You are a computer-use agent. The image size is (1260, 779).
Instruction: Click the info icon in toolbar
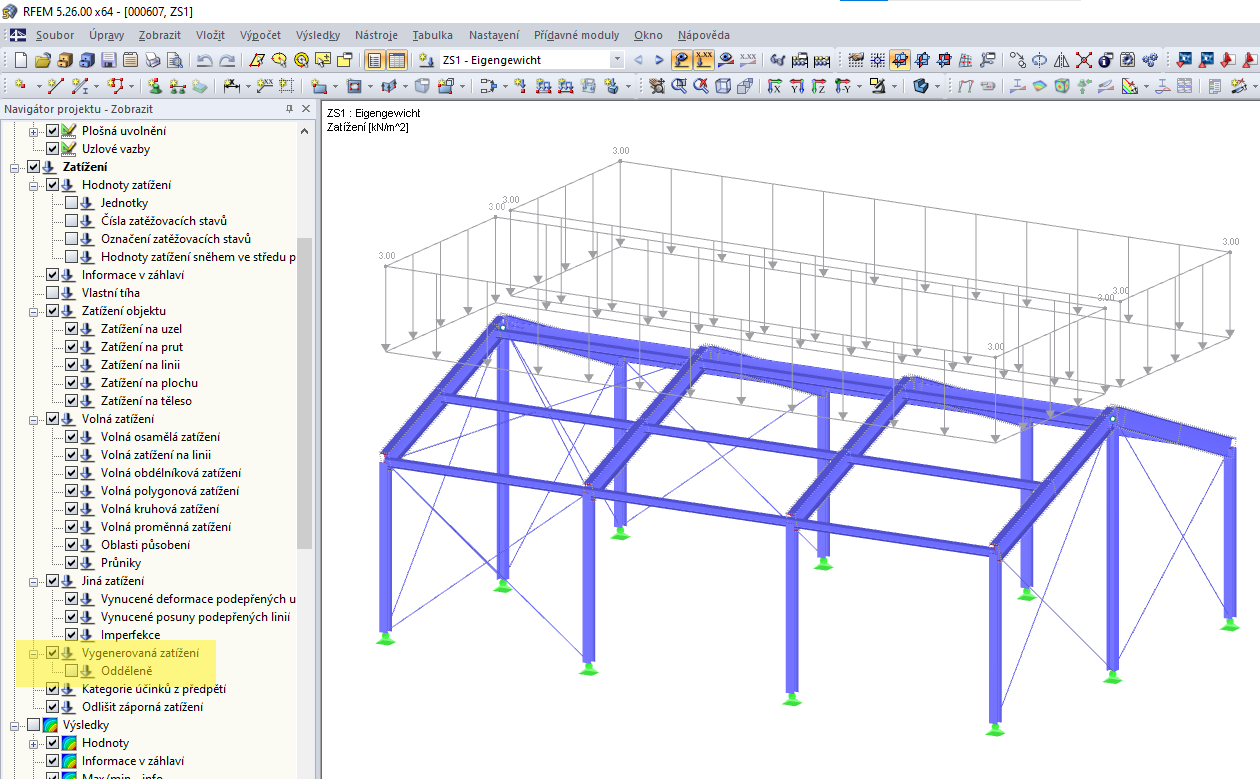(x=1105, y=60)
